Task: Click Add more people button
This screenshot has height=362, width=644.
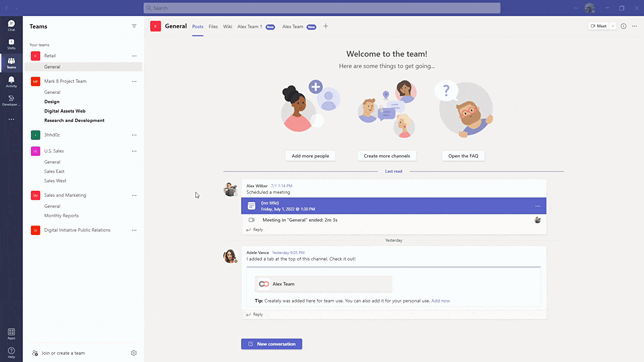Action: point(310,156)
